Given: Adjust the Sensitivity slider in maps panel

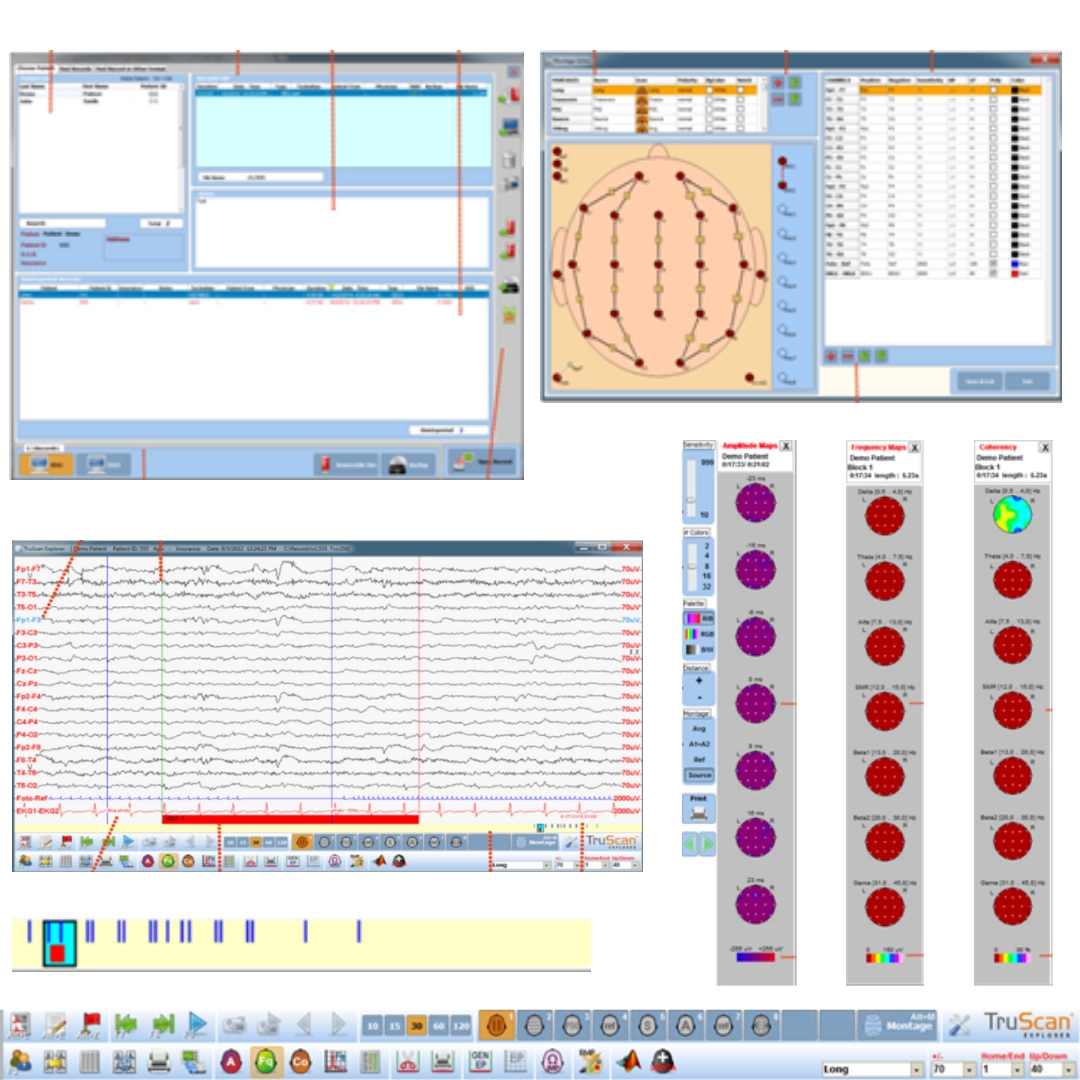Looking at the screenshot, I should (x=689, y=498).
